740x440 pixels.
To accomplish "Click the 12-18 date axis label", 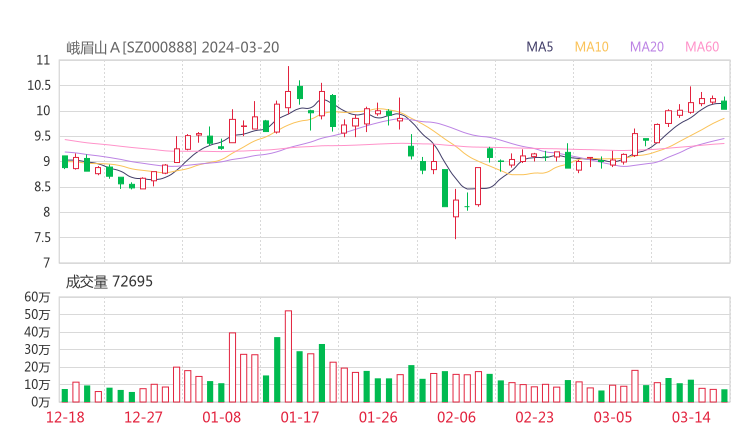I will 65,417.
